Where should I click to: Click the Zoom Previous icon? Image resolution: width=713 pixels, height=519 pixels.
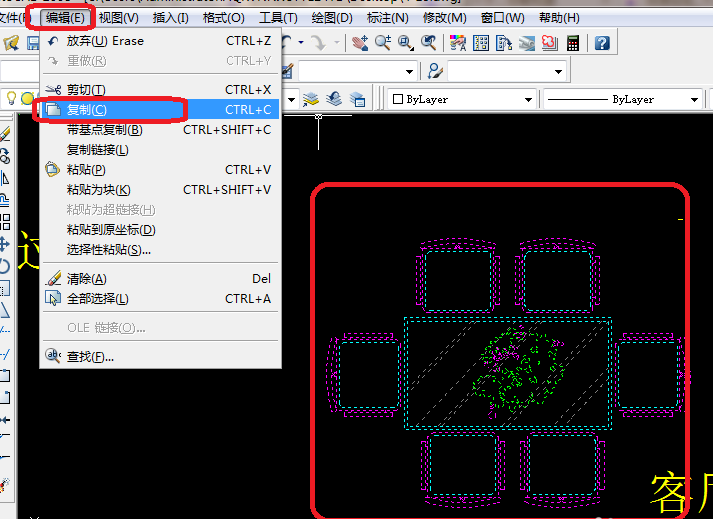[x=429, y=42]
